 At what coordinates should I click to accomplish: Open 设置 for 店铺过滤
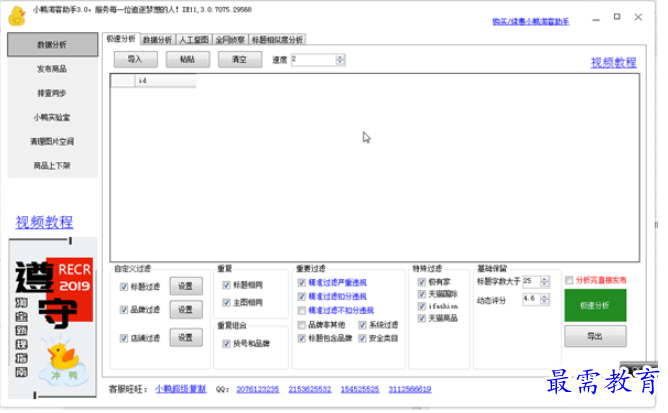[186, 338]
